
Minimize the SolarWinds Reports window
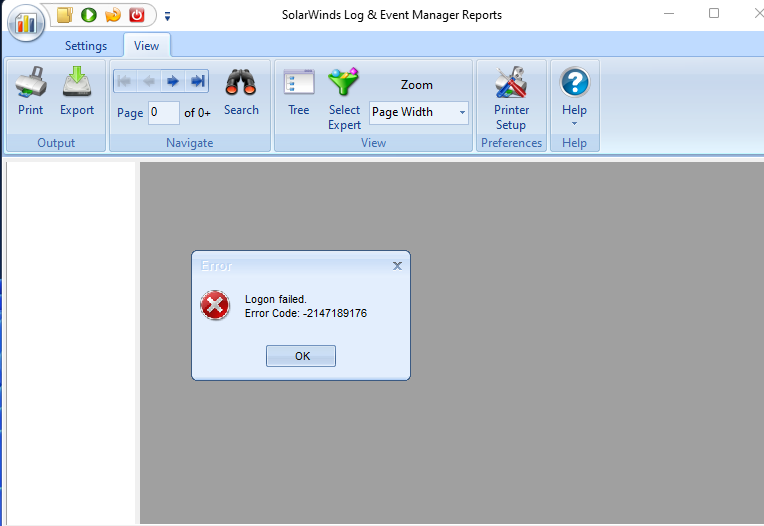pos(669,14)
